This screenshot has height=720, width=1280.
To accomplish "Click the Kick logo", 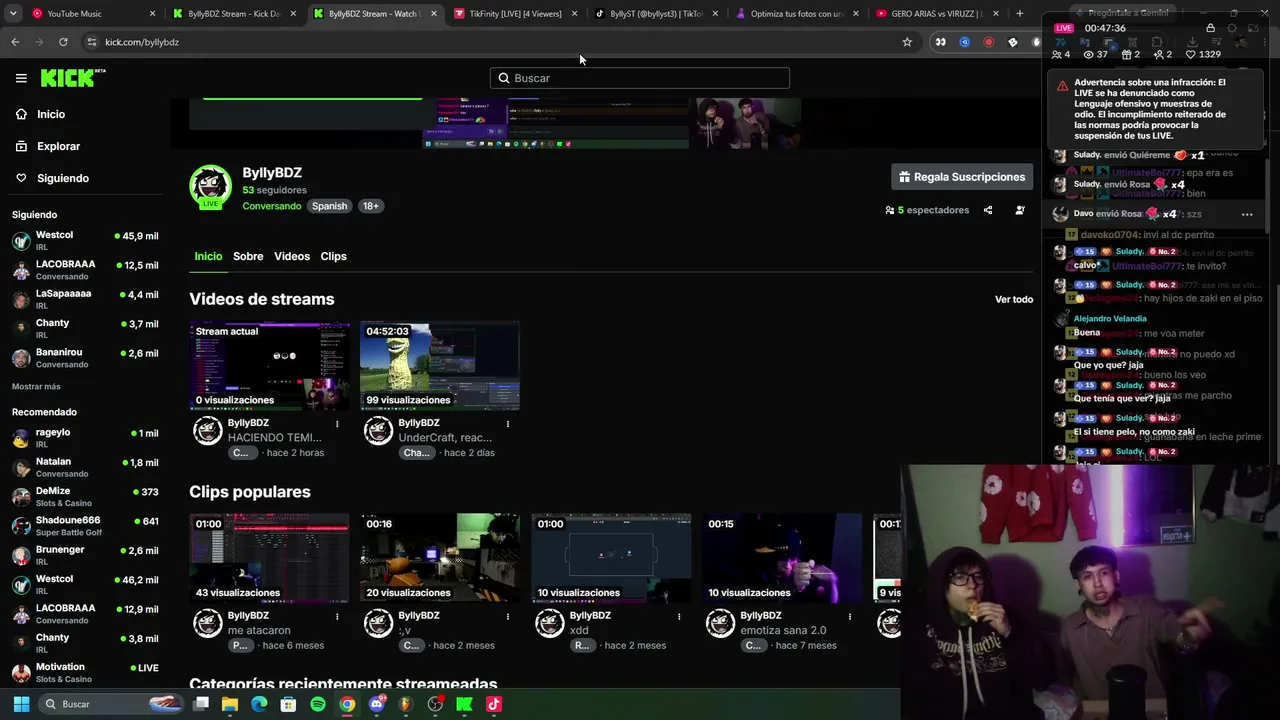I will point(73,78).
